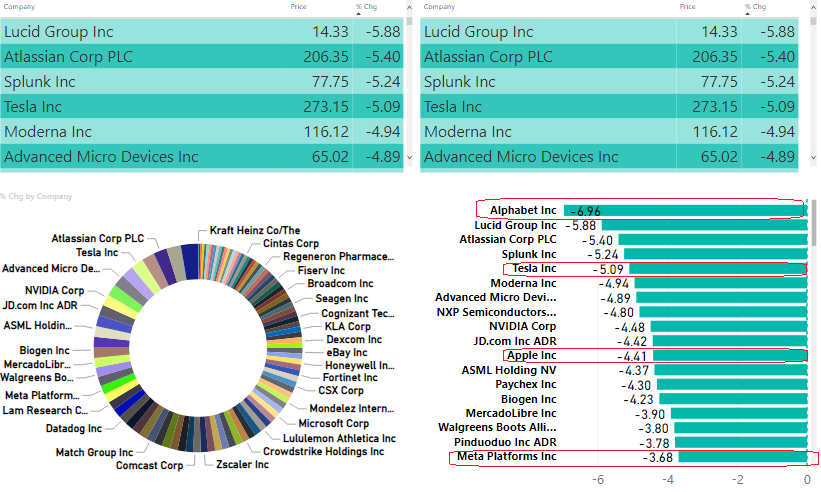Select Atlassian Corp PLC donut label
The width and height of the screenshot is (821, 492).
97,238
